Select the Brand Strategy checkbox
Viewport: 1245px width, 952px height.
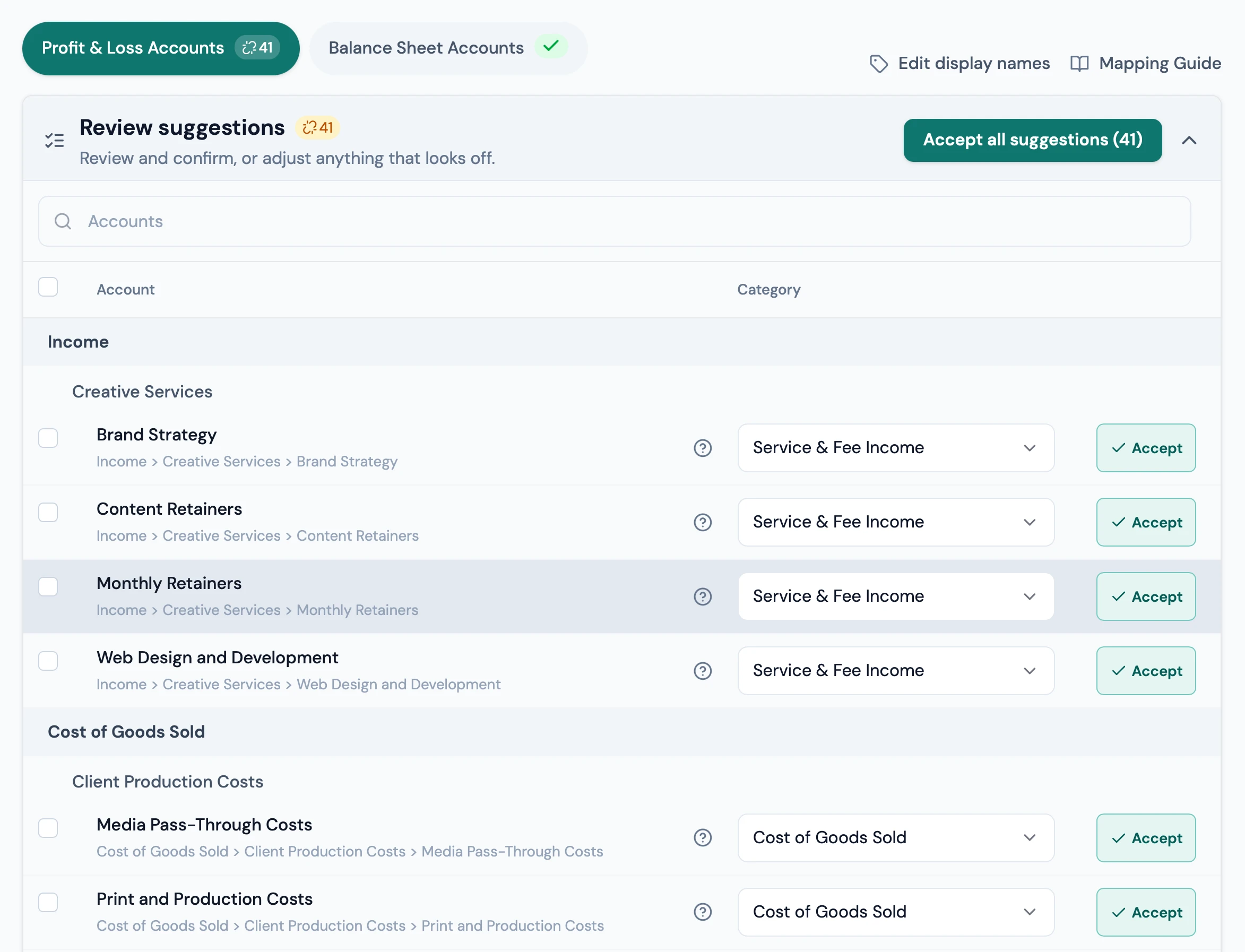coord(48,437)
